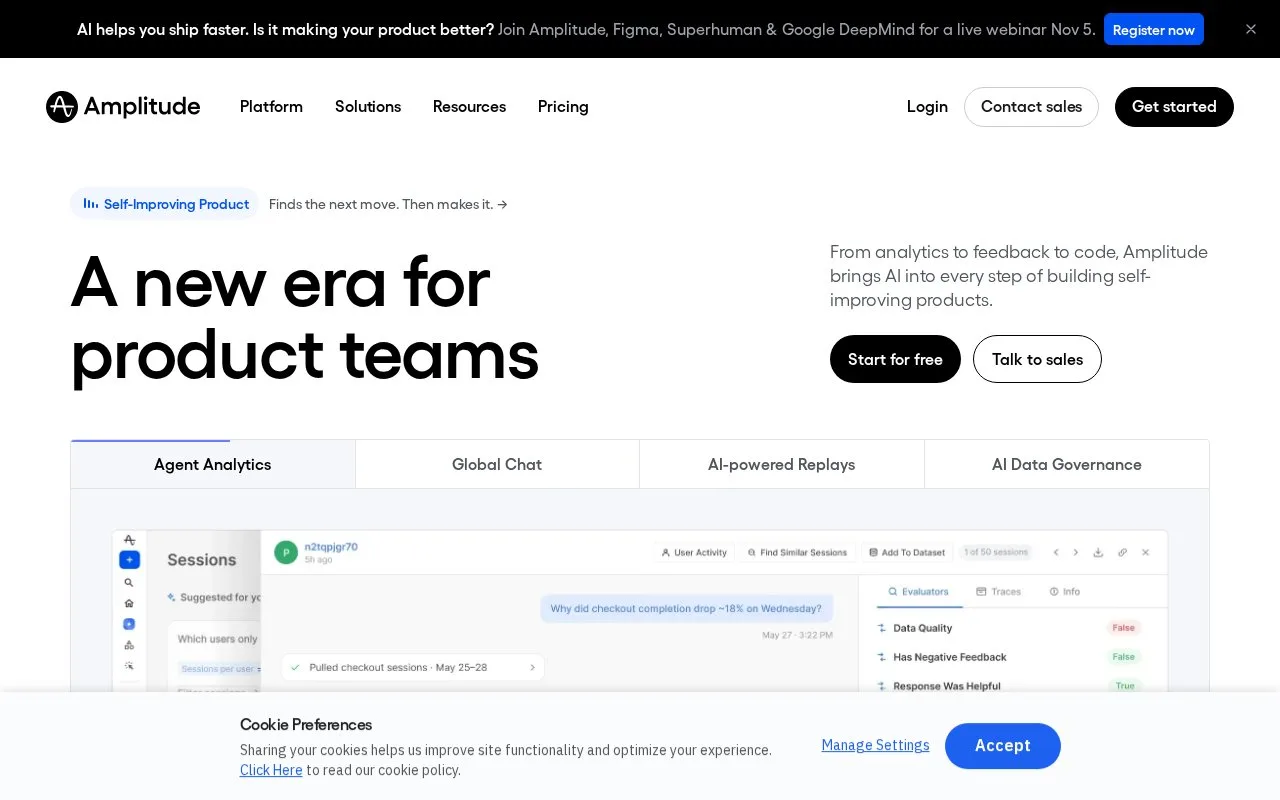The width and height of the screenshot is (1280, 800).
Task: Open the Click Here cookie policy link
Action: pyautogui.click(x=271, y=770)
